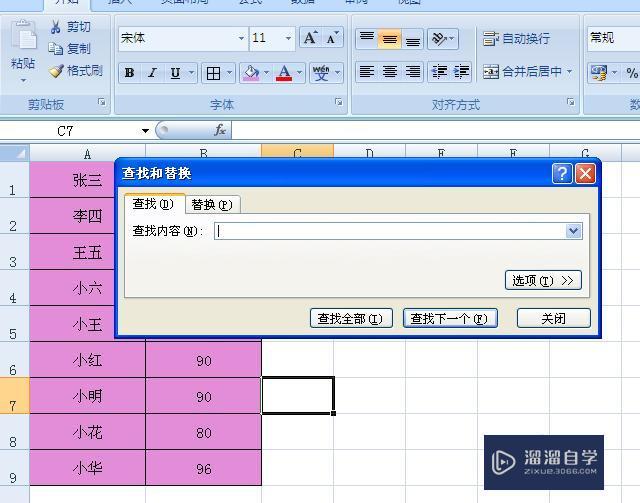This screenshot has width=640, height=503.
Task: Center text horizontally
Action: (389, 72)
